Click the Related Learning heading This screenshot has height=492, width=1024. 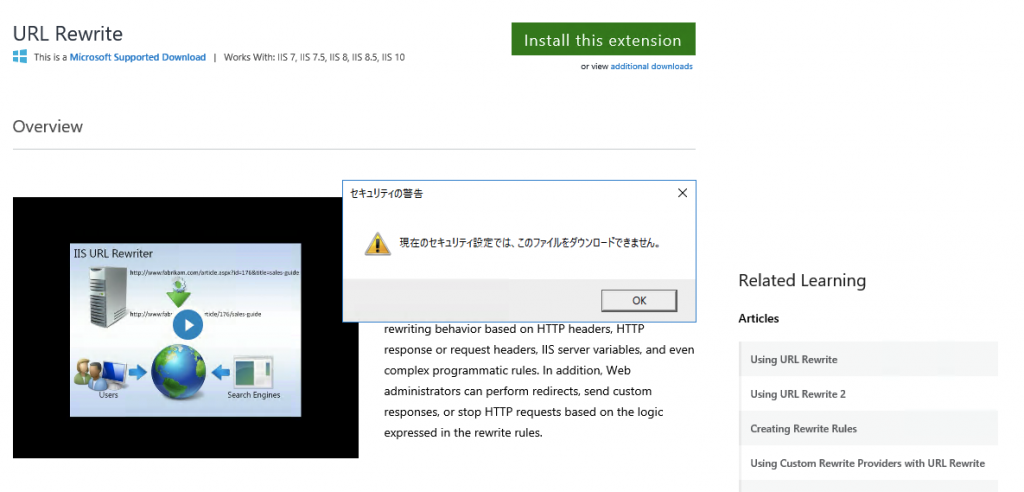[x=802, y=280]
